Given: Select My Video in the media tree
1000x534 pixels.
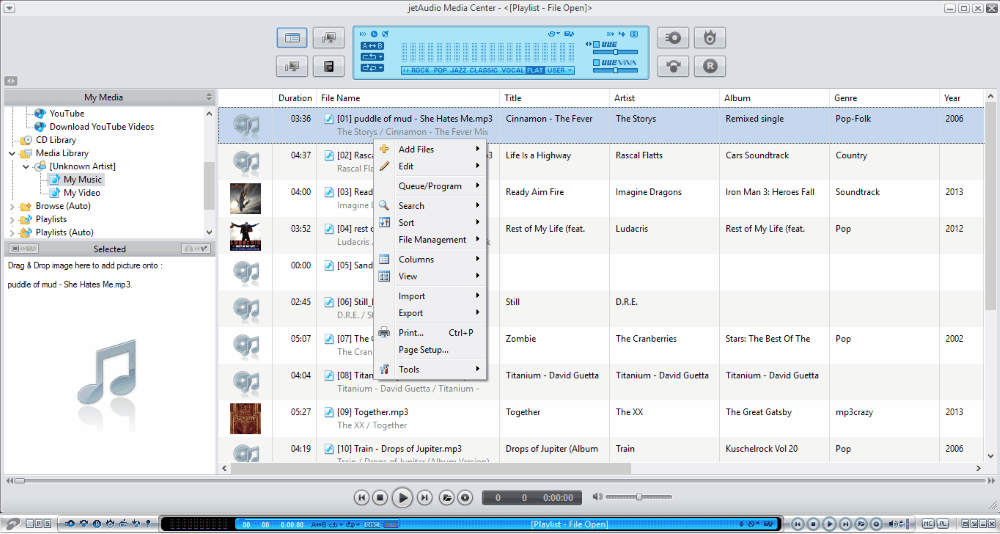Looking at the screenshot, I should pos(82,193).
